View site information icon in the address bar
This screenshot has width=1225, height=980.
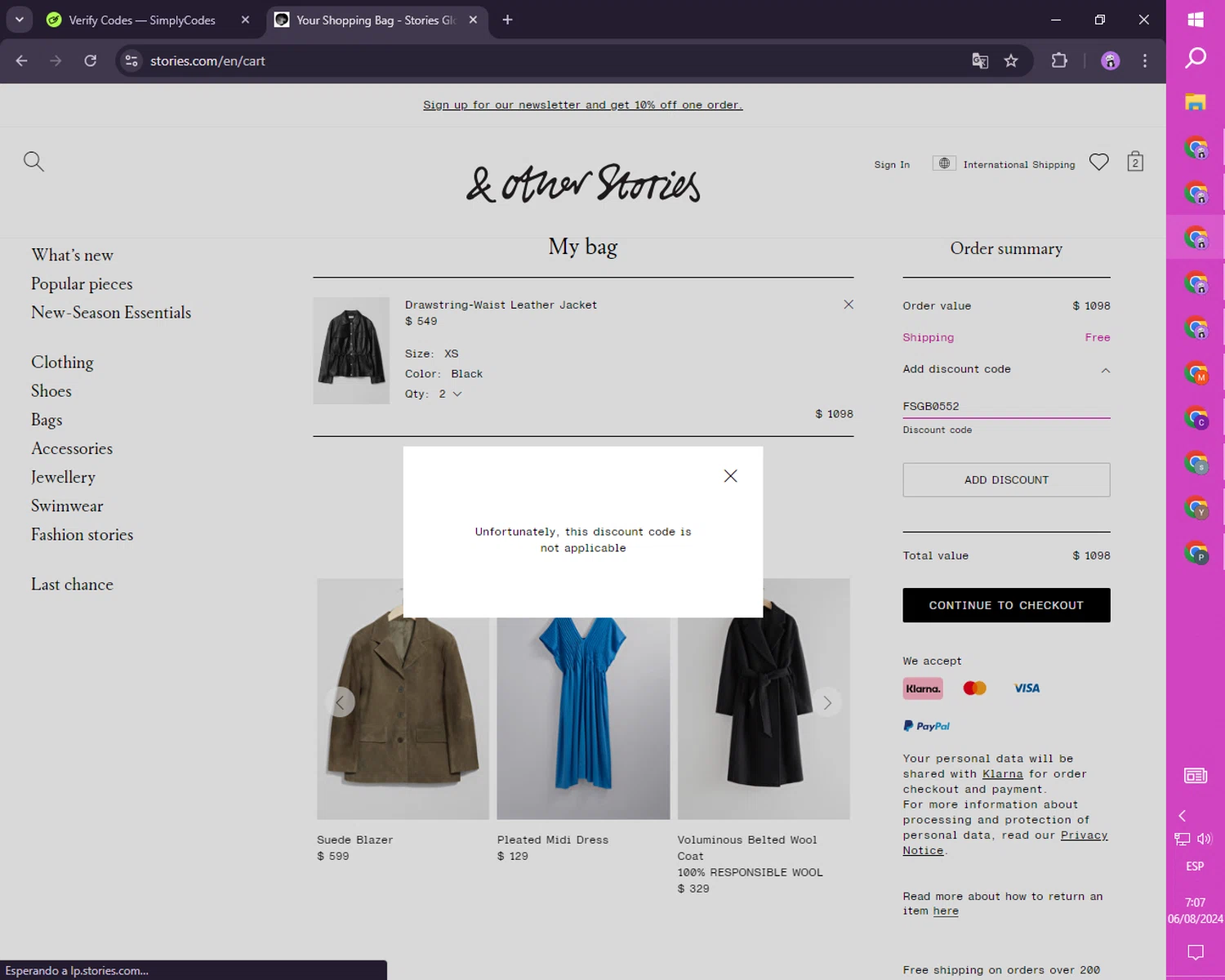[x=131, y=60]
